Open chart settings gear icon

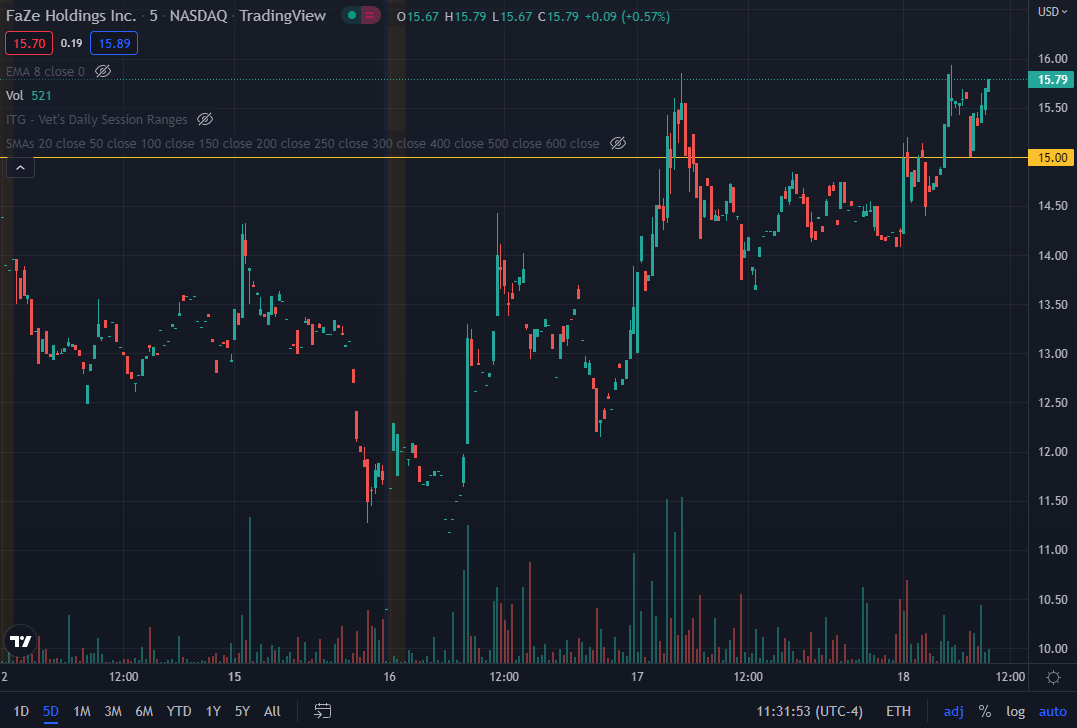pyautogui.click(x=1053, y=678)
